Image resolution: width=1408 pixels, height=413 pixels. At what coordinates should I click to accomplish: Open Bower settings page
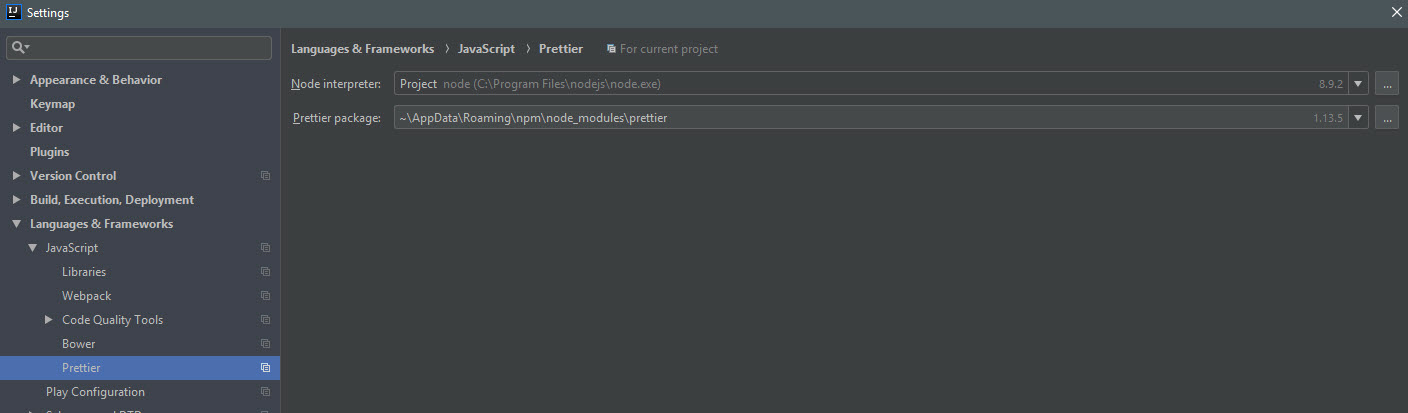[x=79, y=344]
